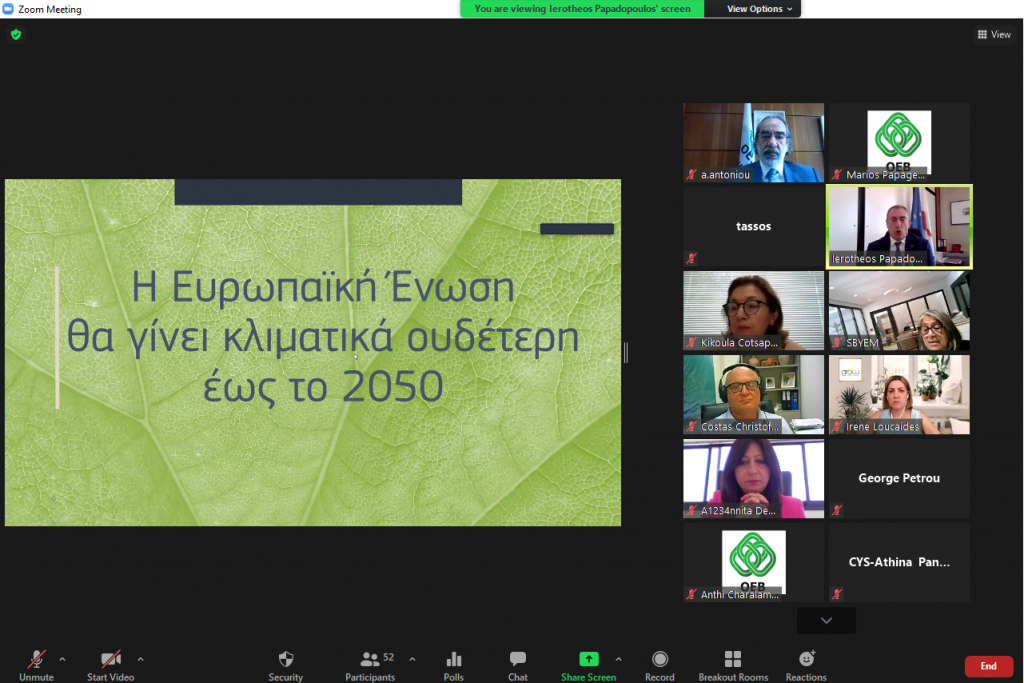This screenshot has width=1024, height=683.
Task: Select the A1234nnita video tile
Action: click(754, 479)
